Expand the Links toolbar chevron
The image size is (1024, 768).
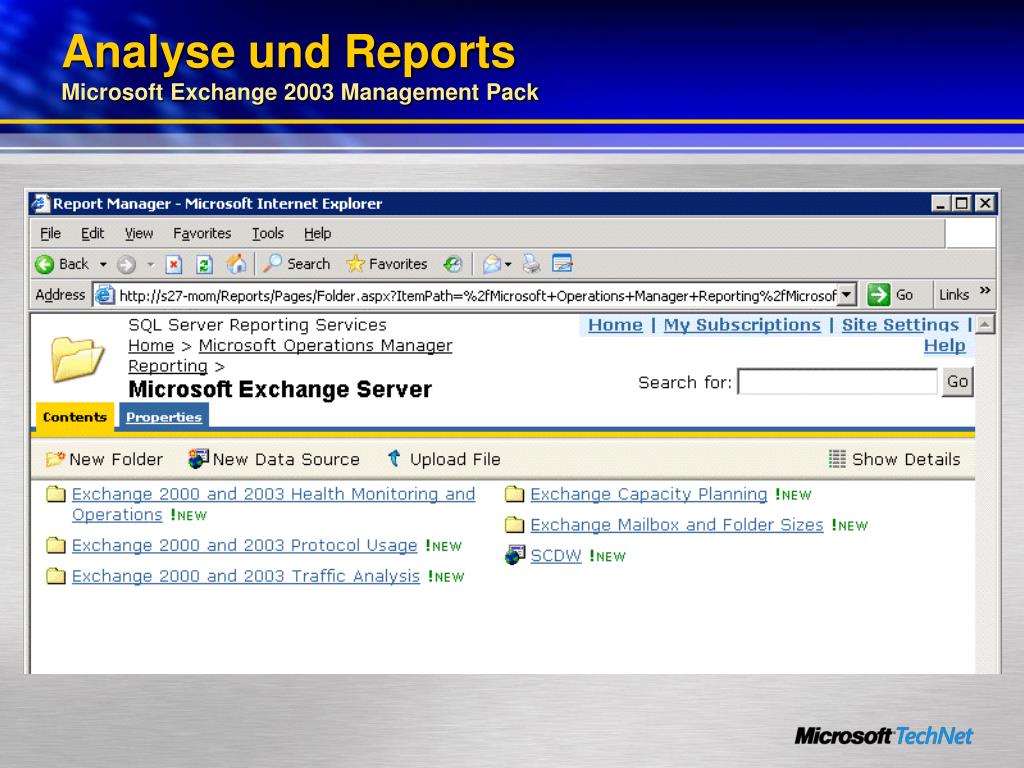tap(985, 291)
